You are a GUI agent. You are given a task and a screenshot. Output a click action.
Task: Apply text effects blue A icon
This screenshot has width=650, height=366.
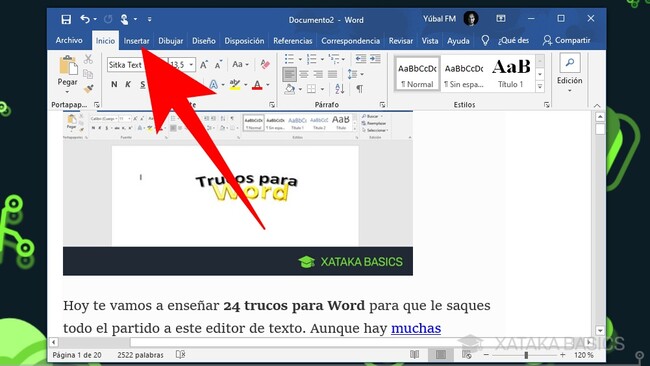(213, 85)
